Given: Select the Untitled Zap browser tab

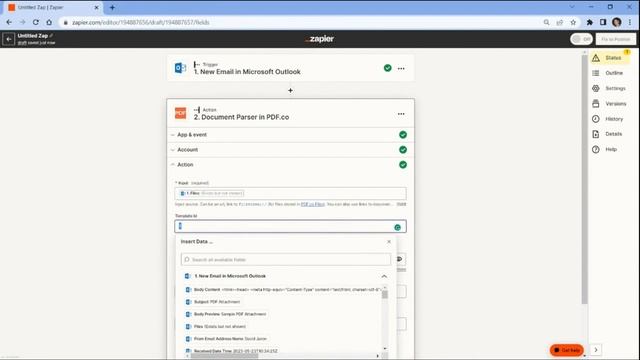Looking at the screenshot, I should point(53,7).
